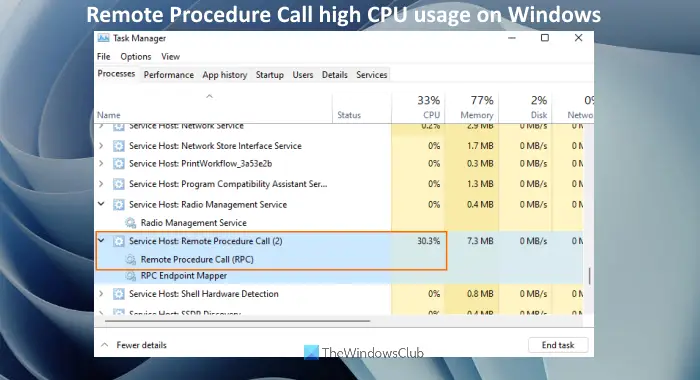Viewport: 700px width, 380px height.
Task: Click the Fewer details link
Action: tap(141, 345)
